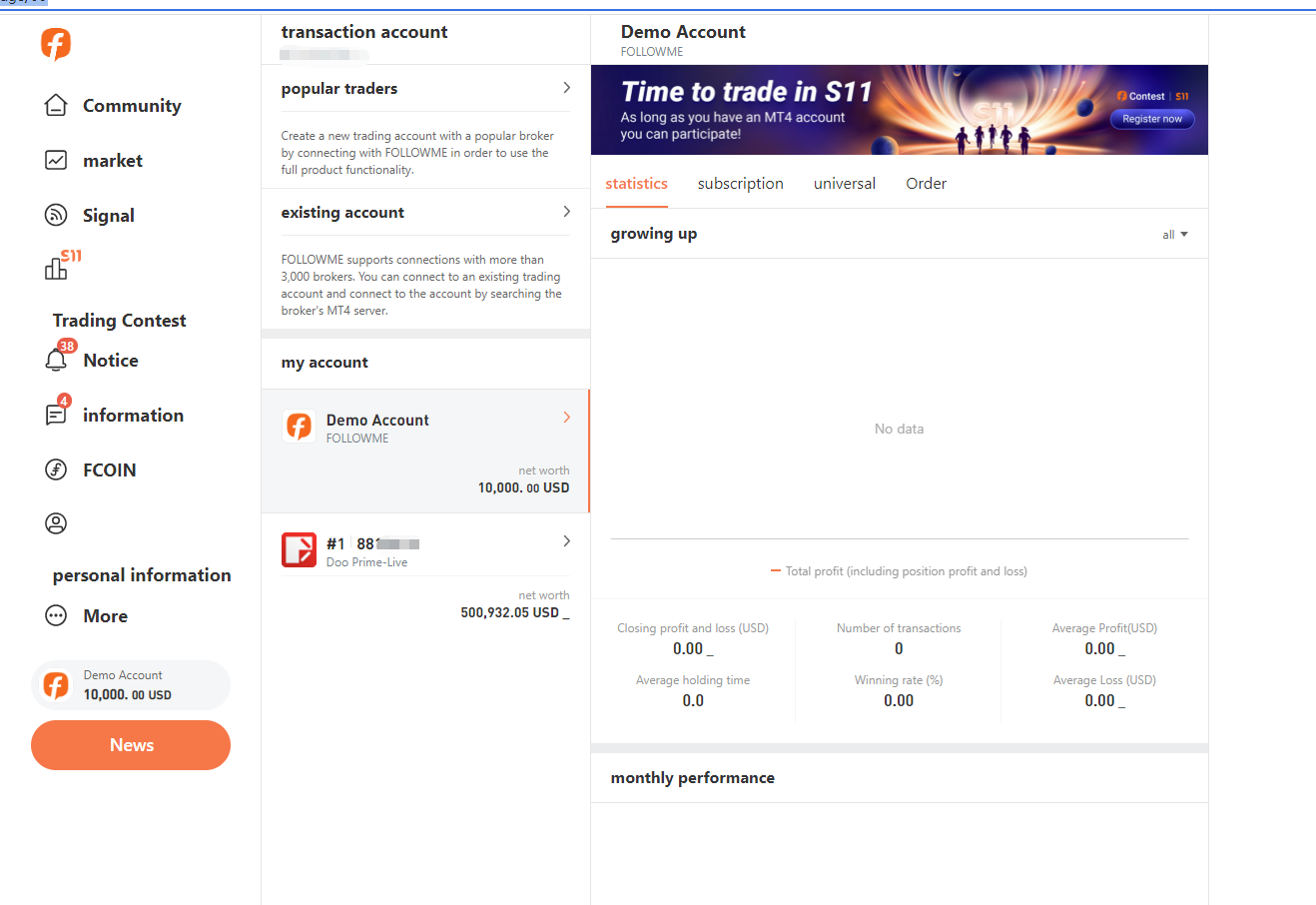Select the universal tab
This screenshot has width=1316, height=905.
pos(844,184)
